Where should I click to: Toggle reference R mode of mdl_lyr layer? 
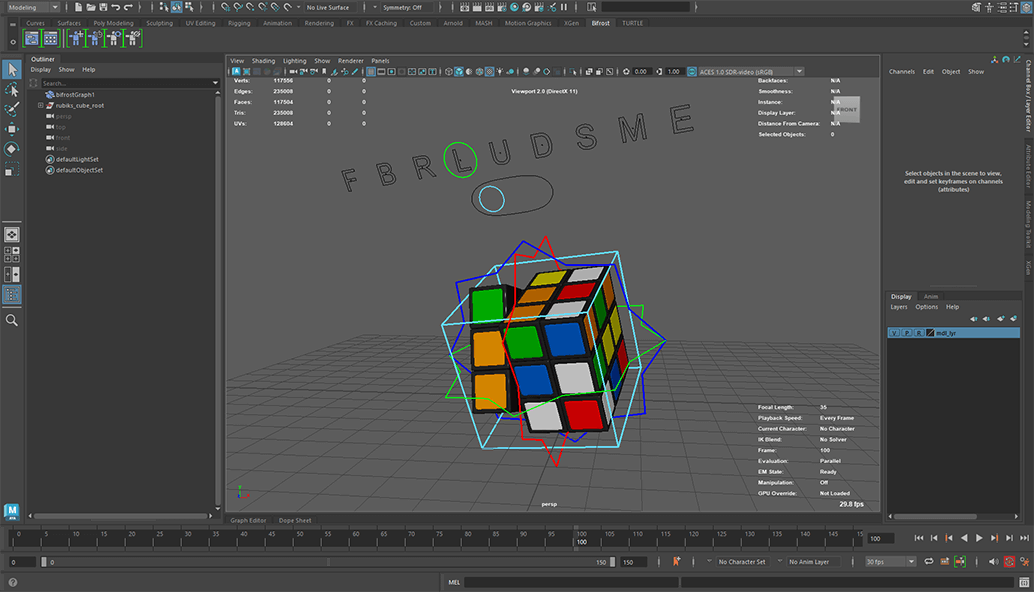pyautogui.click(x=919, y=333)
